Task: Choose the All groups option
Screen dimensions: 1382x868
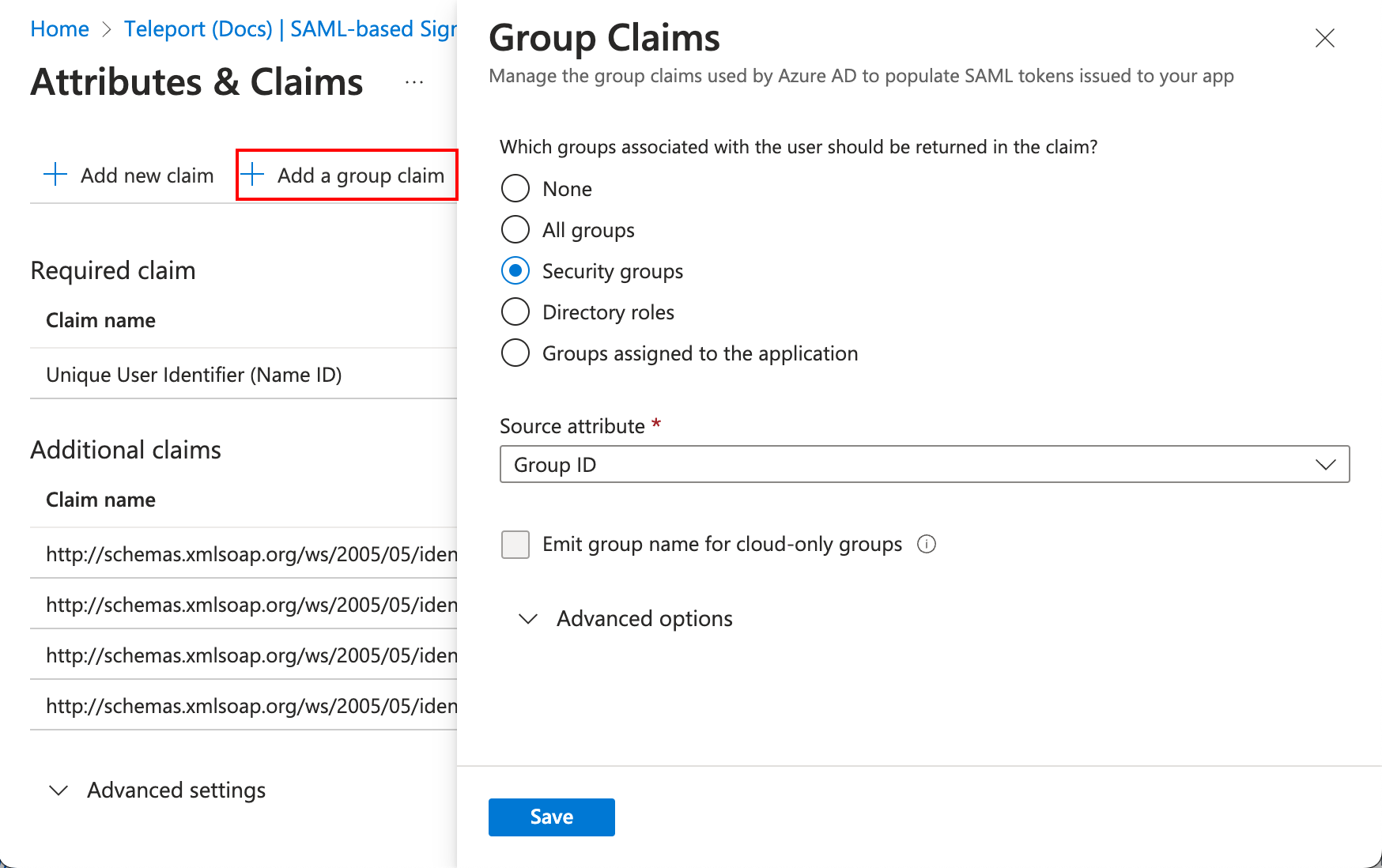Action: click(x=515, y=229)
